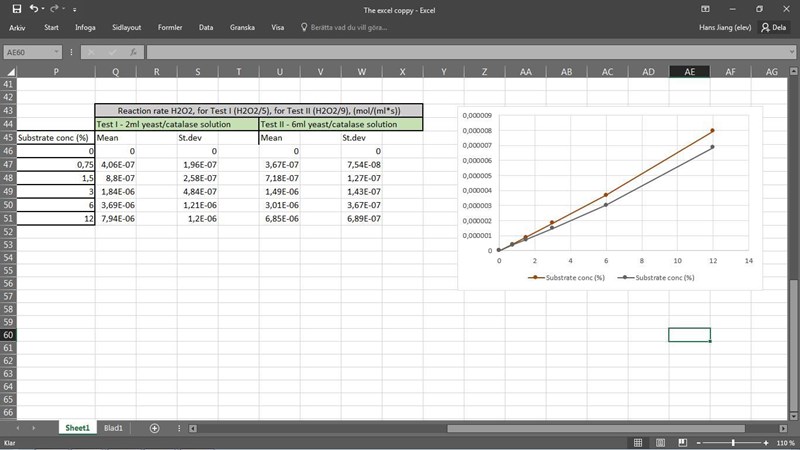The width and height of the screenshot is (800, 450).
Task: Click zoom in plus button
Action: coord(767,442)
